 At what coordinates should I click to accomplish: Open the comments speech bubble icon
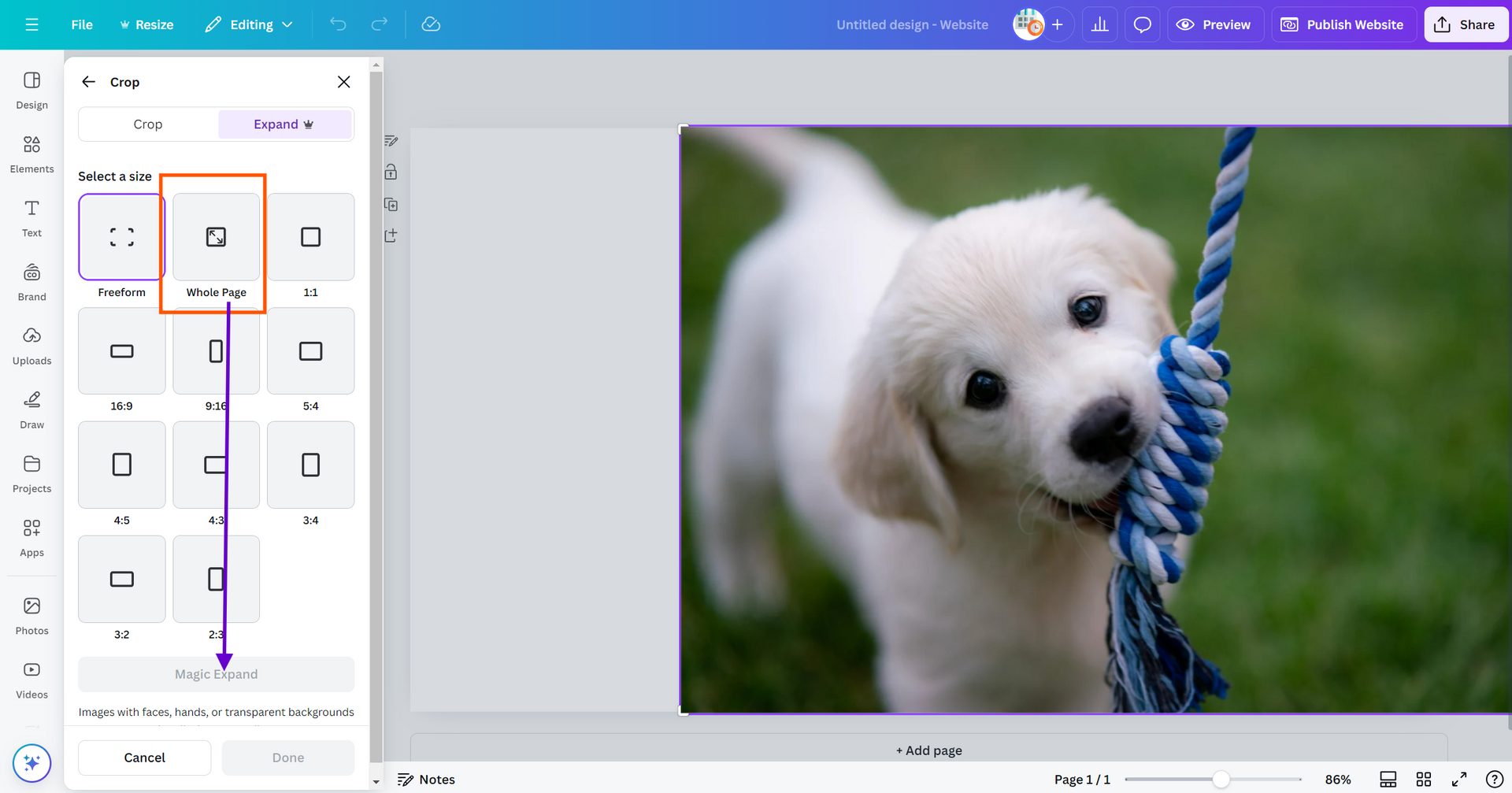pos(1142,24)
